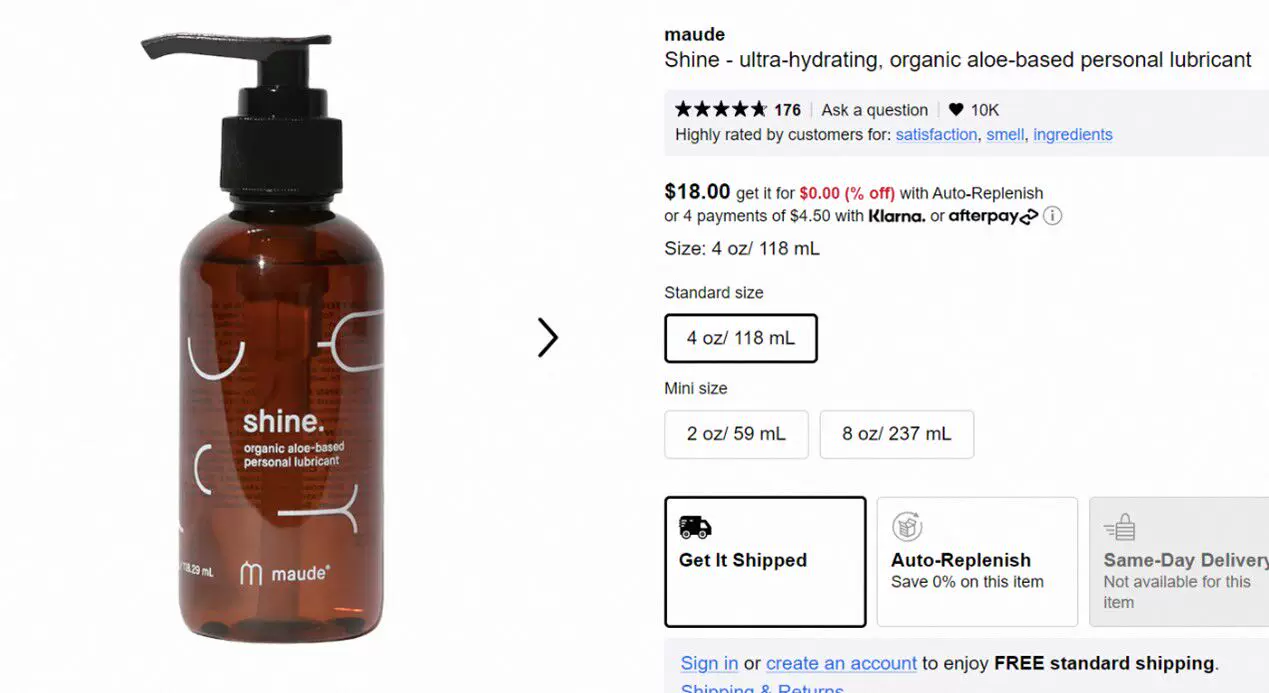This screenshot has height=693, width=1269.
Task: Click the Auto-Replenish box icon
Action: (907, 527)
